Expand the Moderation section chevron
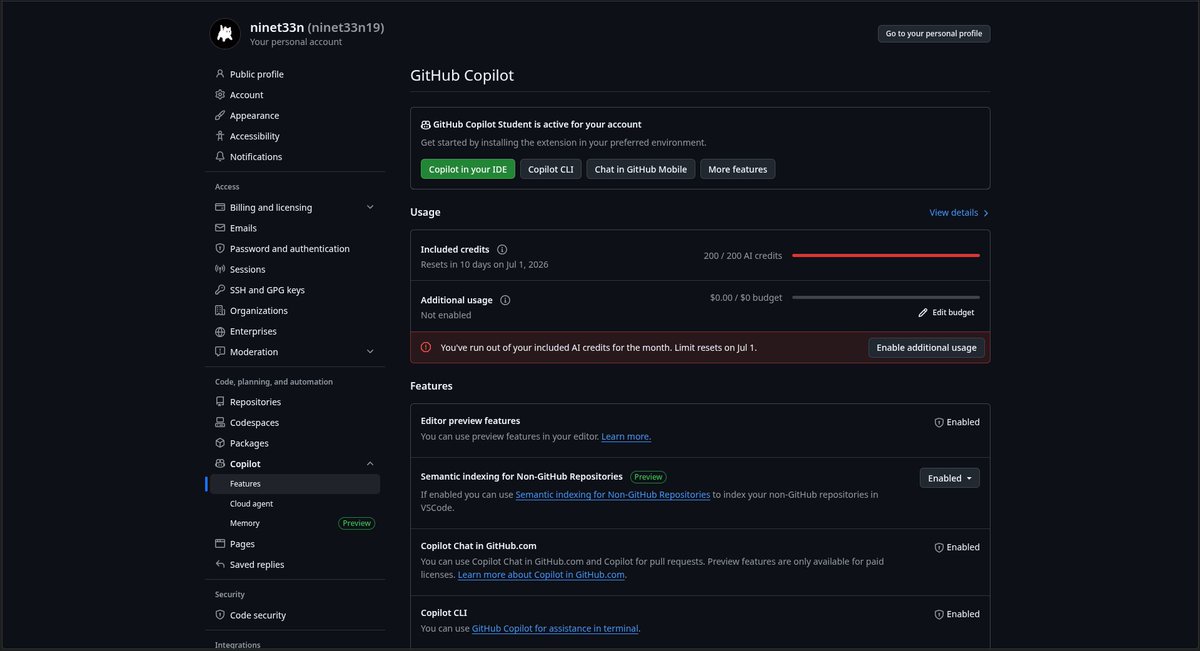1200x651 pixels. coord(370,352)
